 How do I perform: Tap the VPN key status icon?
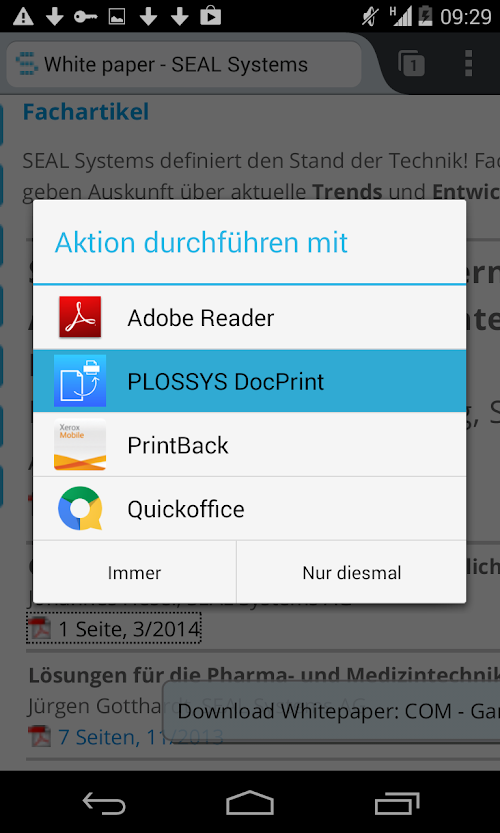pyautogui.click(x=85, y=16)
